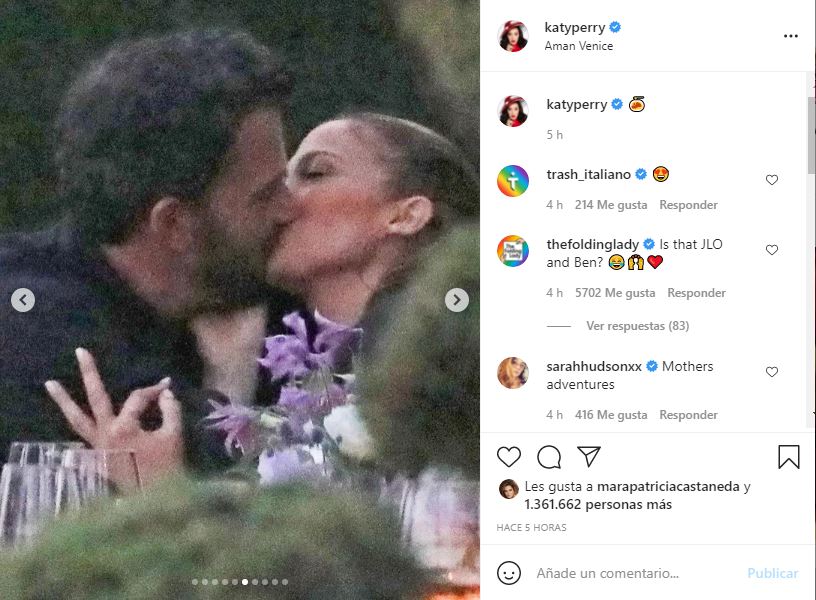This screenshot has height=600, width=816.
Task: Open the three-dot post options menu
Action: tap(791, 36)
